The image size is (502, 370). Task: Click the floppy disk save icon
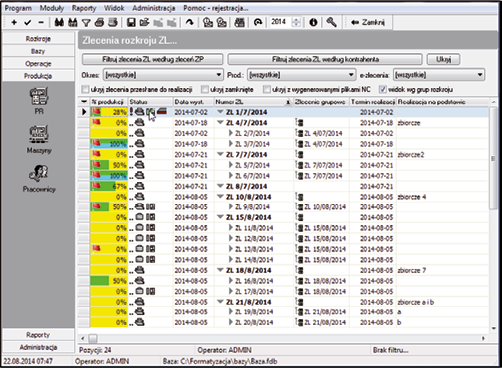131,22
